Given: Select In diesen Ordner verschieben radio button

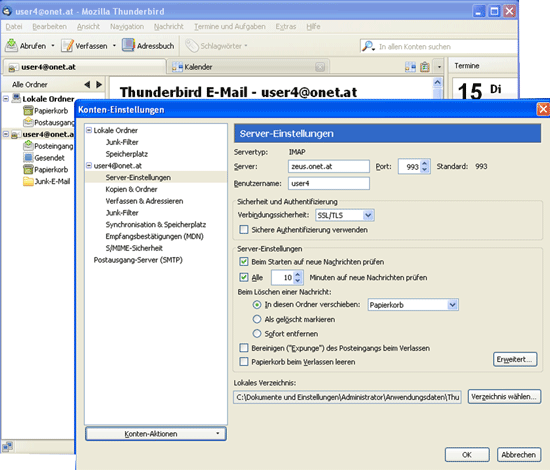Looking at the screenshot, I should click(257, 305).
